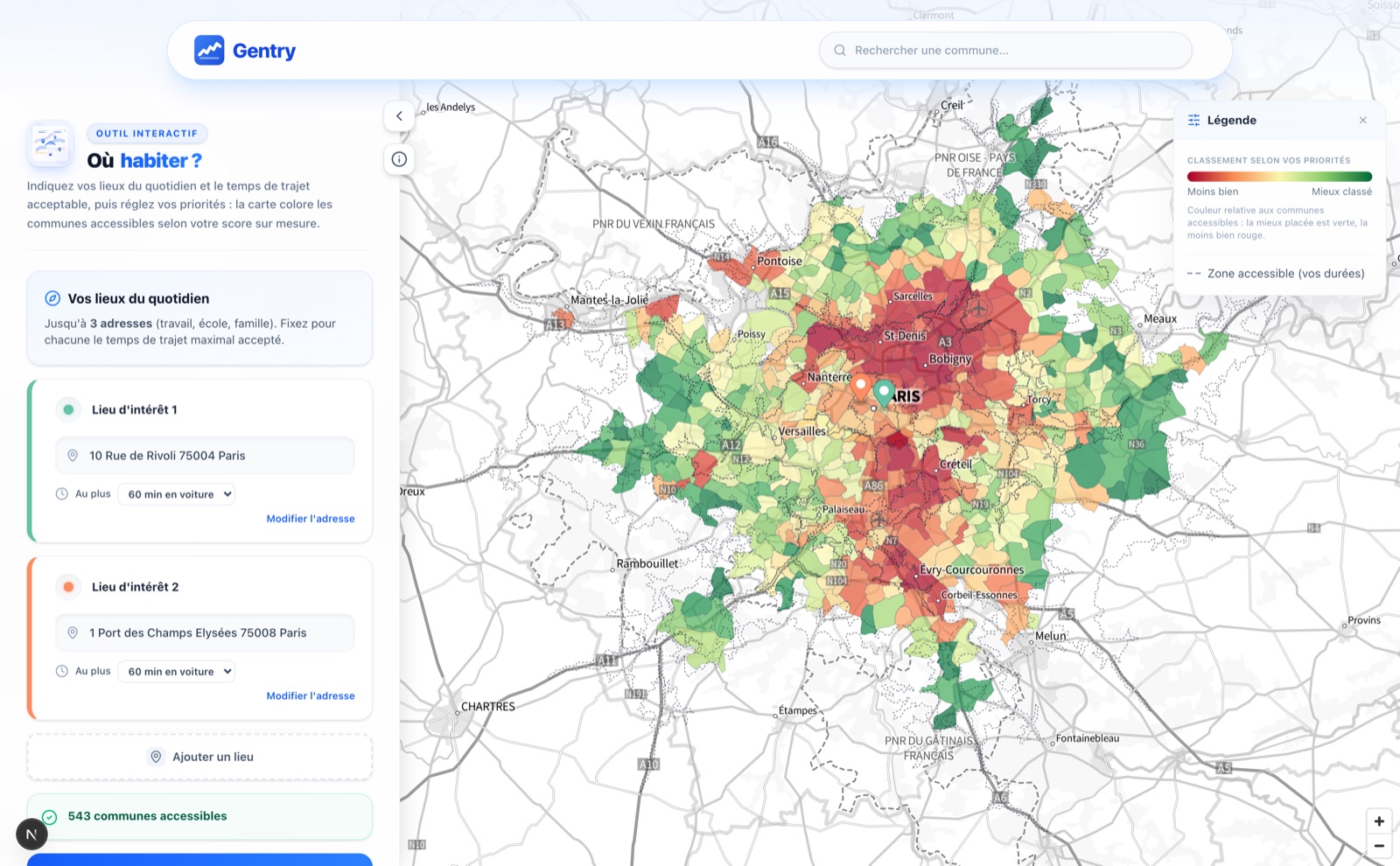Screen dimensions: 1400x866
Task: Click the Mantes-la-Jolie map label
Action: [x=609, y=300]
